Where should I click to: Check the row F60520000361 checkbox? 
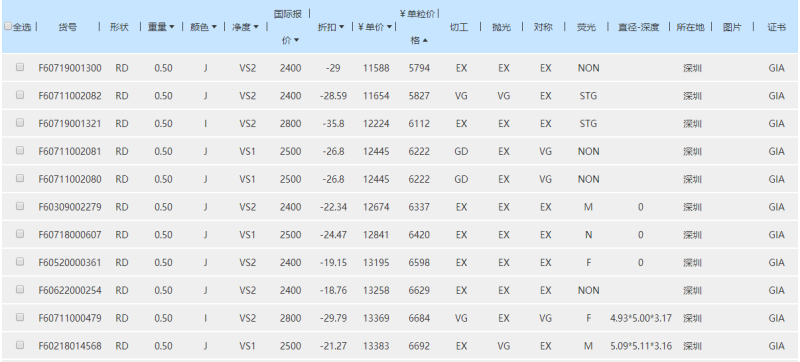[20, 262]
